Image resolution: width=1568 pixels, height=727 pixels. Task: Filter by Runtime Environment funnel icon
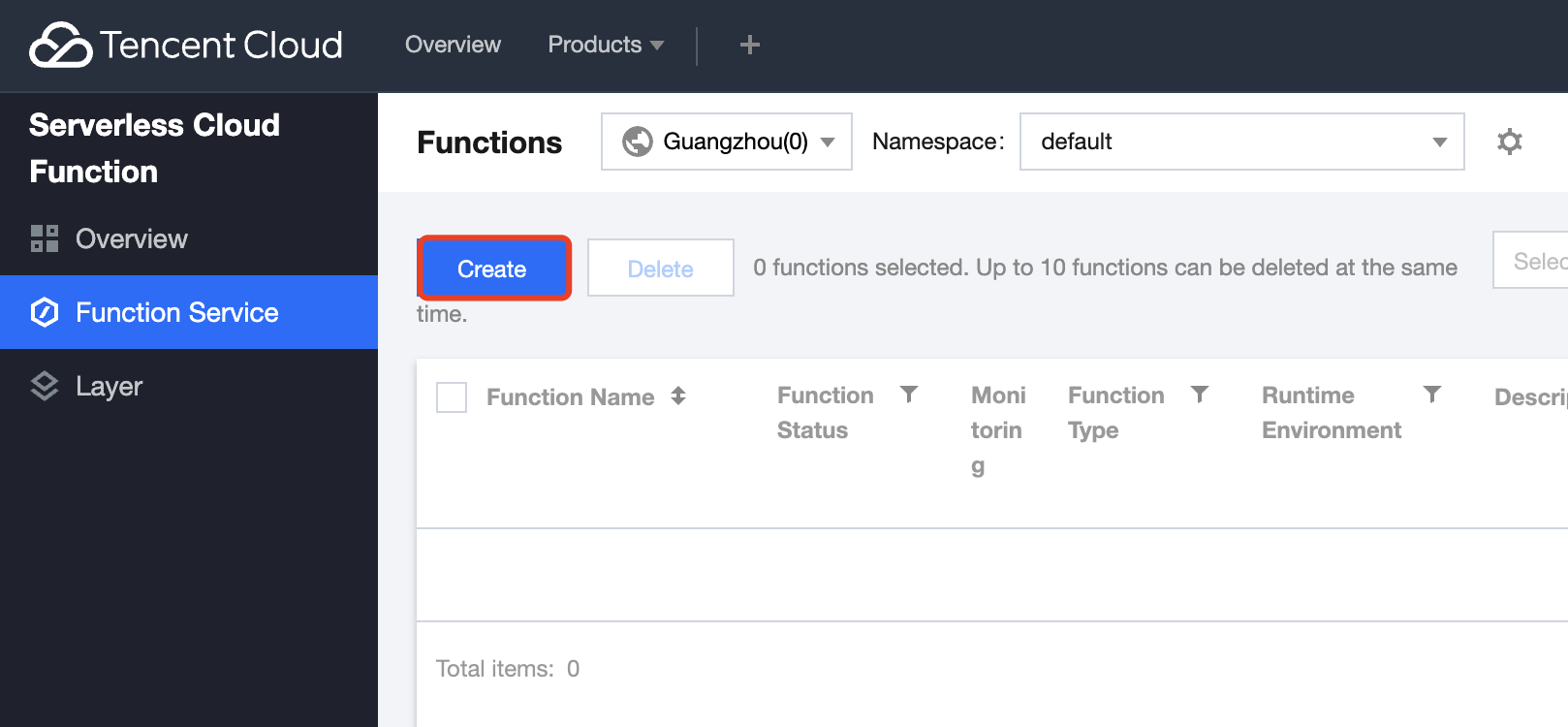click(1431, 395)
